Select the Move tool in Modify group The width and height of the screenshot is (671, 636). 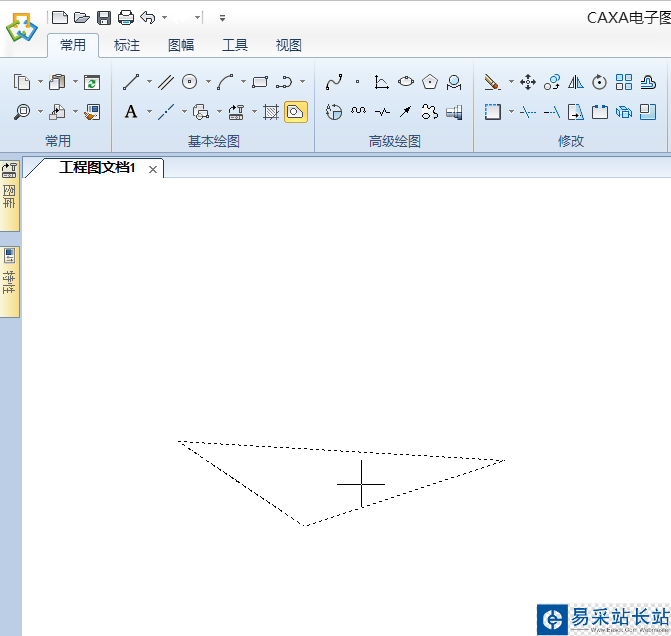pos(528,82)
